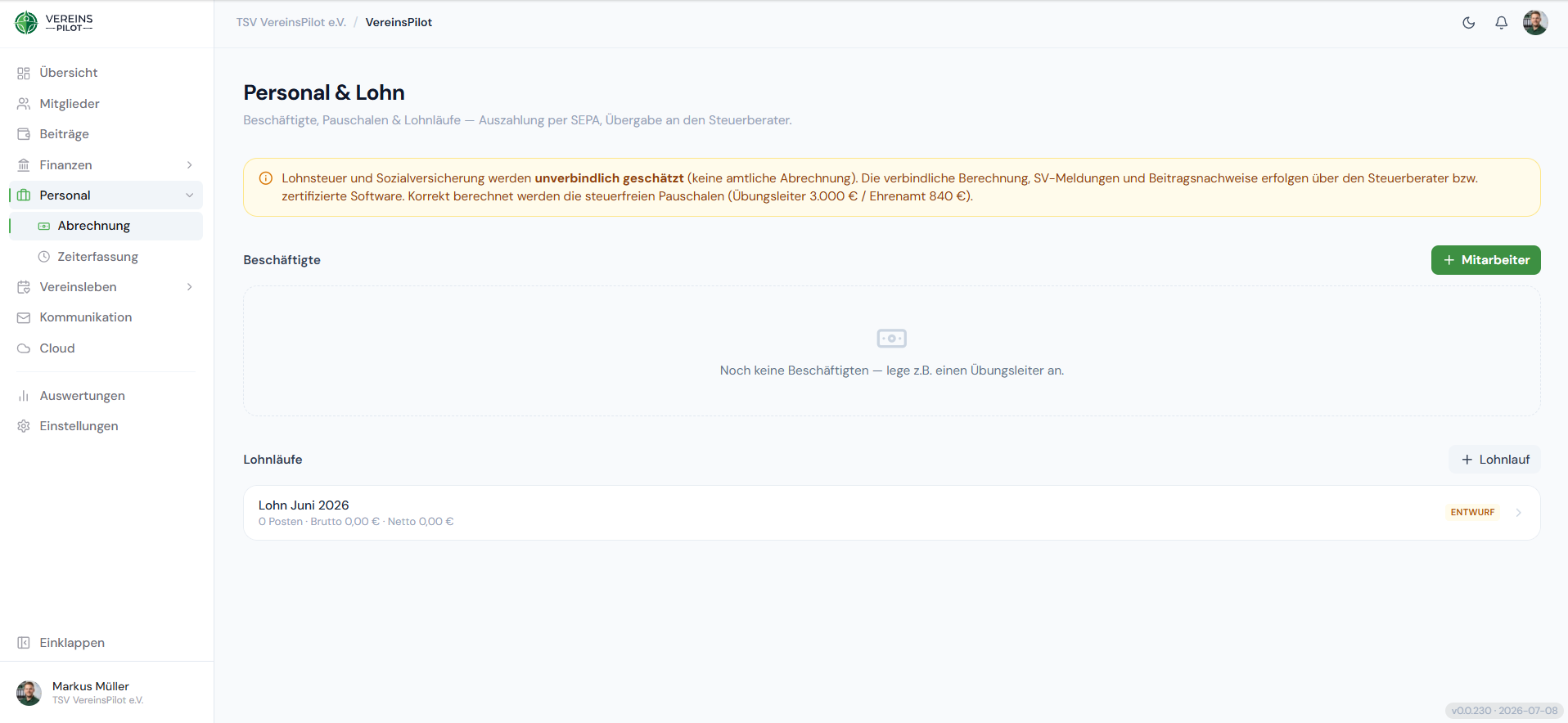Click the Cloud icon in the sidebar
The width and height of the screenshot is (1568, 723).
pos(24,348)
